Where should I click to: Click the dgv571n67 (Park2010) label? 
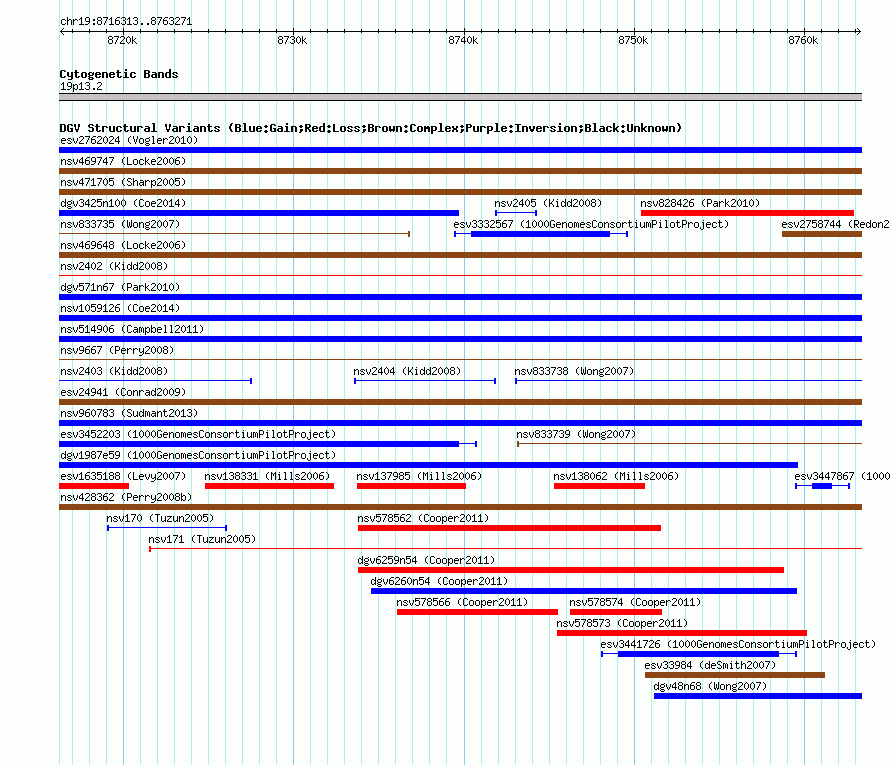[120, 287]
